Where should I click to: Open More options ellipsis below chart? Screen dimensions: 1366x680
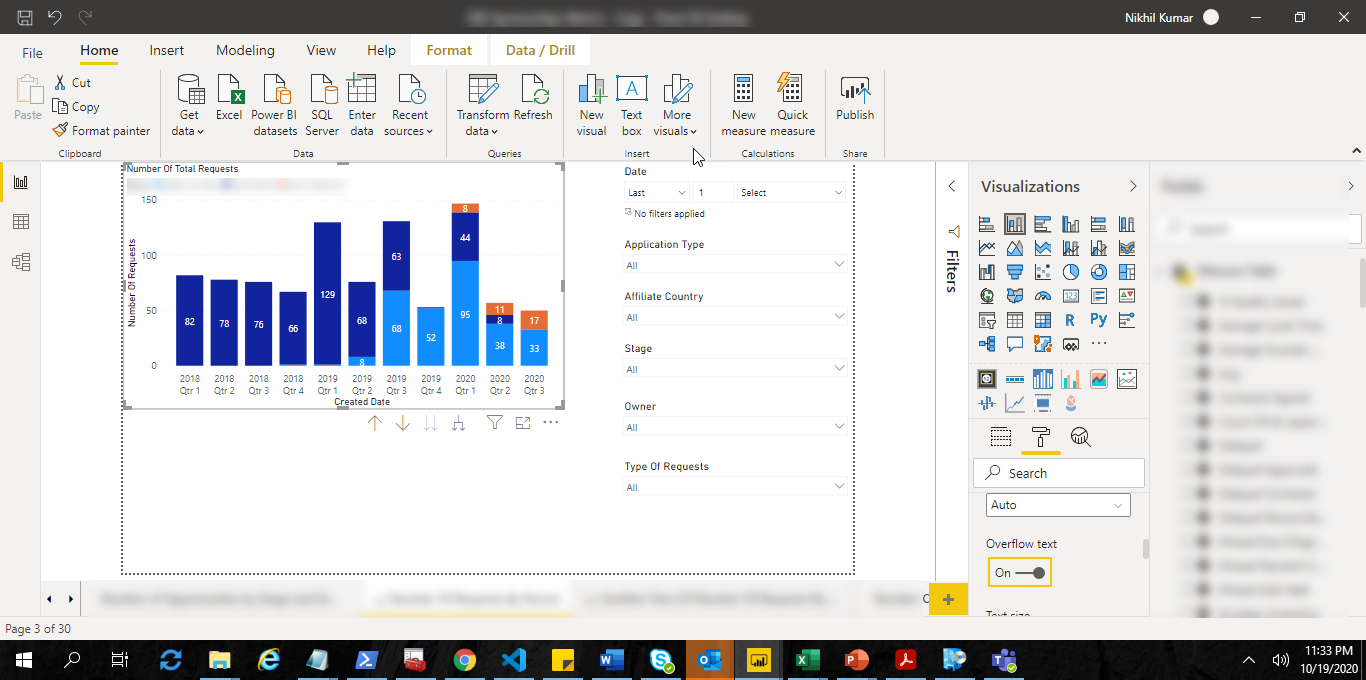(x=551, y=423)
